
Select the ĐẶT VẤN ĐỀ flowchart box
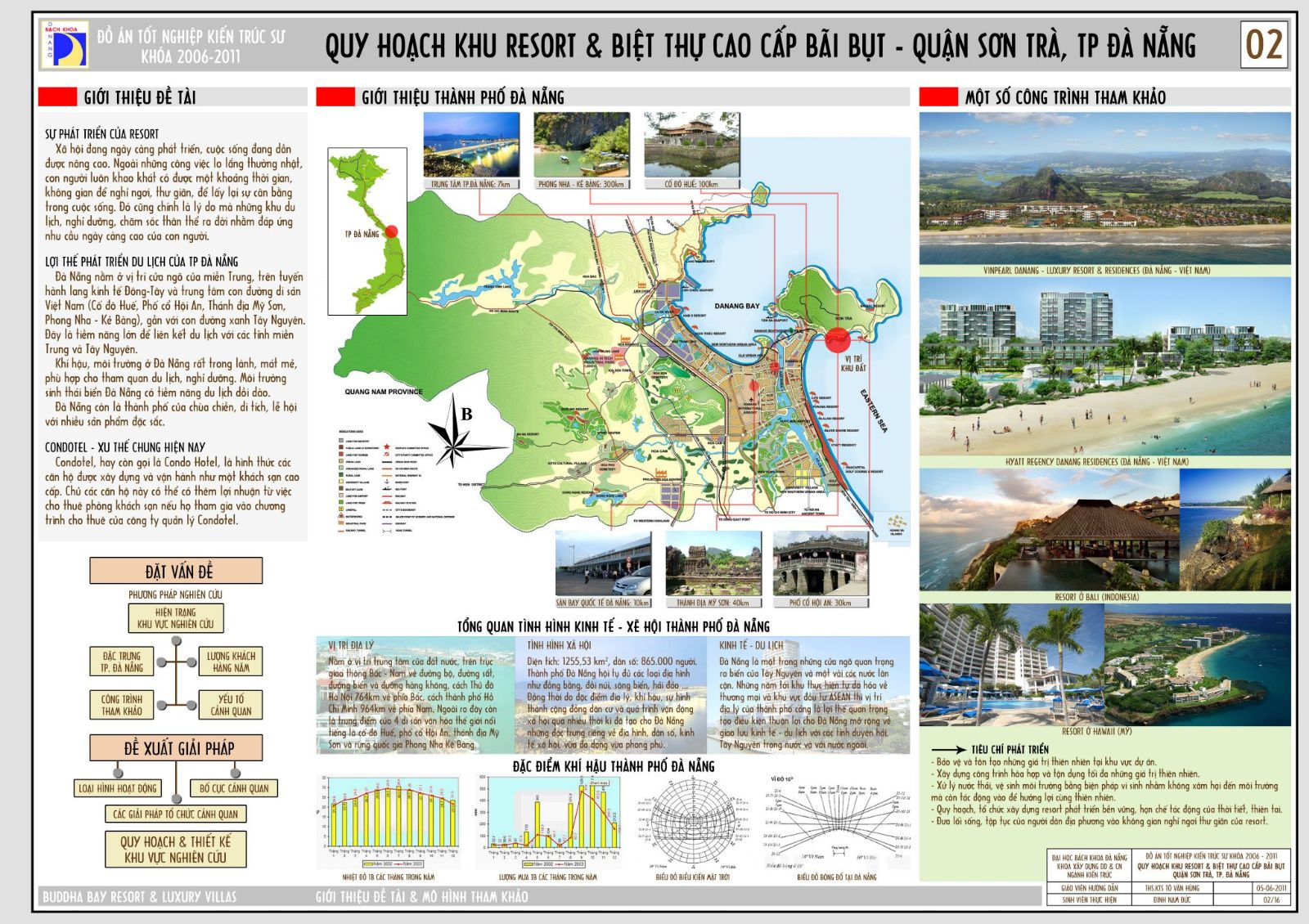tap(177, 571)
